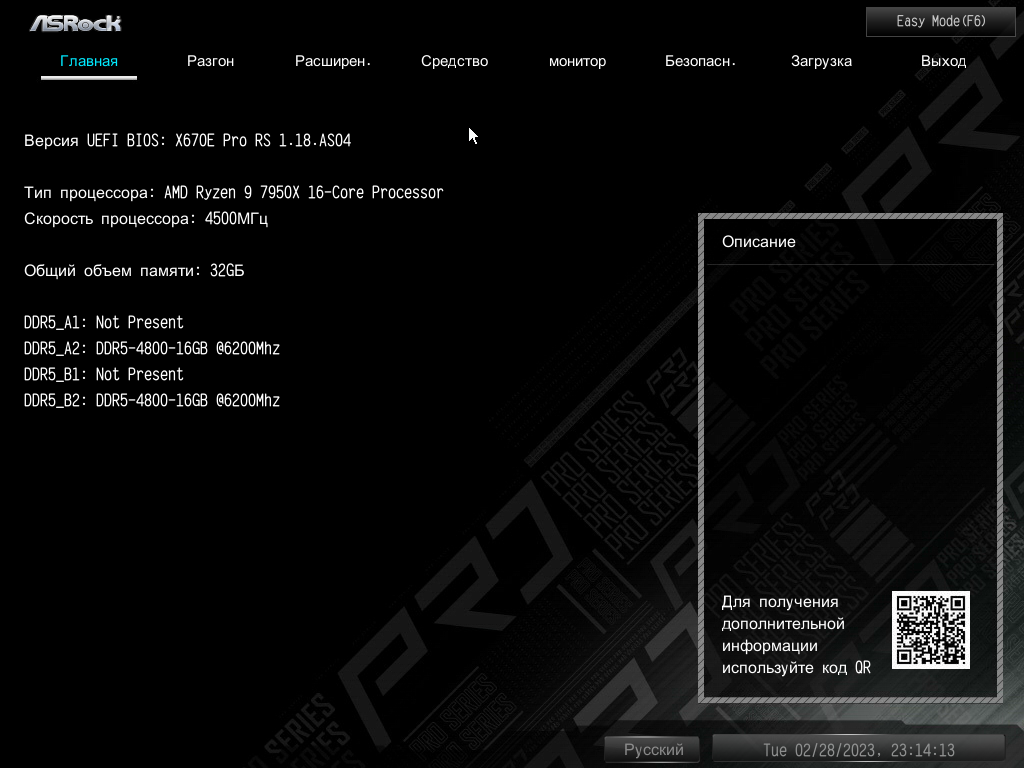Select the Версия UEFI BIOS line
This screenshot has height=768, width=1024.
[x=187, y=140]
